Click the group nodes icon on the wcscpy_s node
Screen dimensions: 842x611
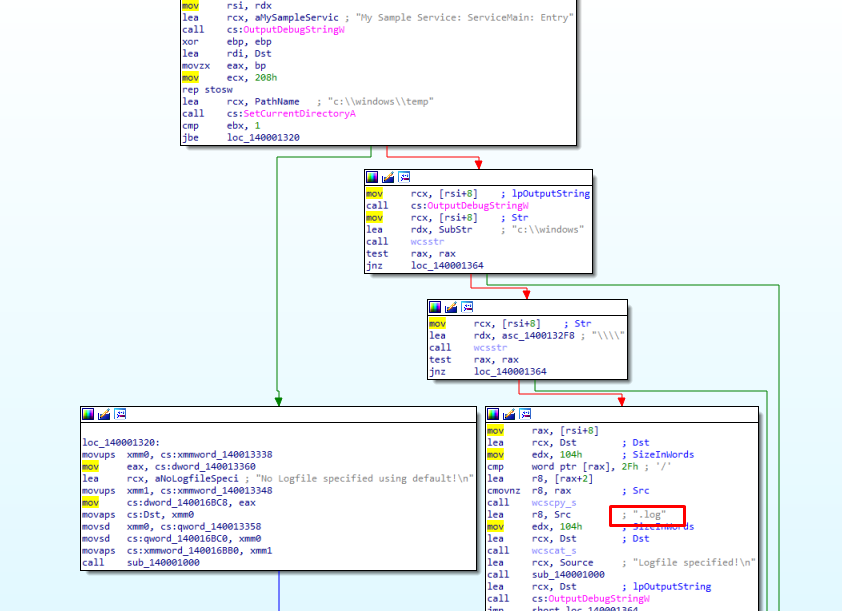point(524,413)
